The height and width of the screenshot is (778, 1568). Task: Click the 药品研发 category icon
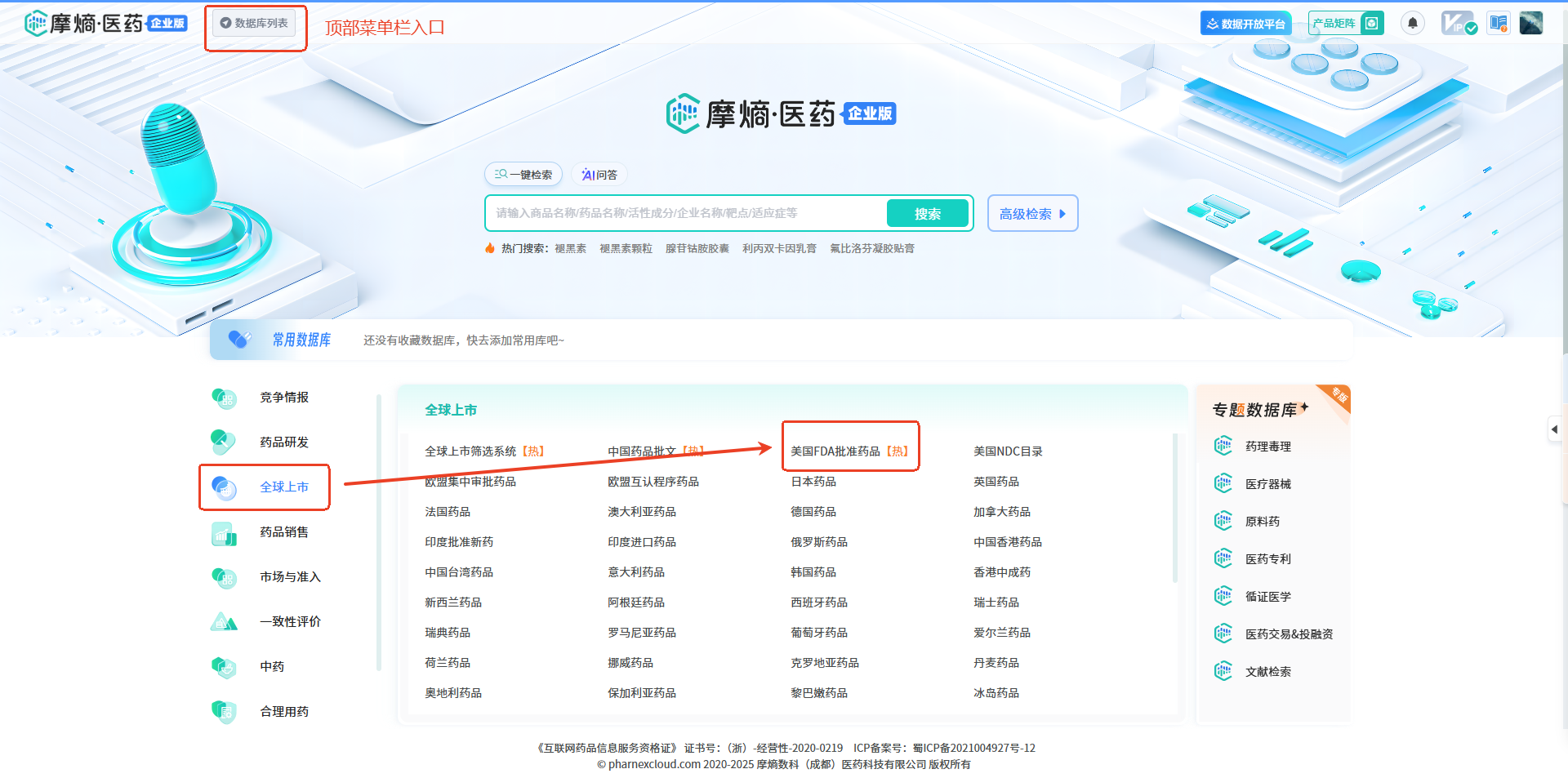224,442
